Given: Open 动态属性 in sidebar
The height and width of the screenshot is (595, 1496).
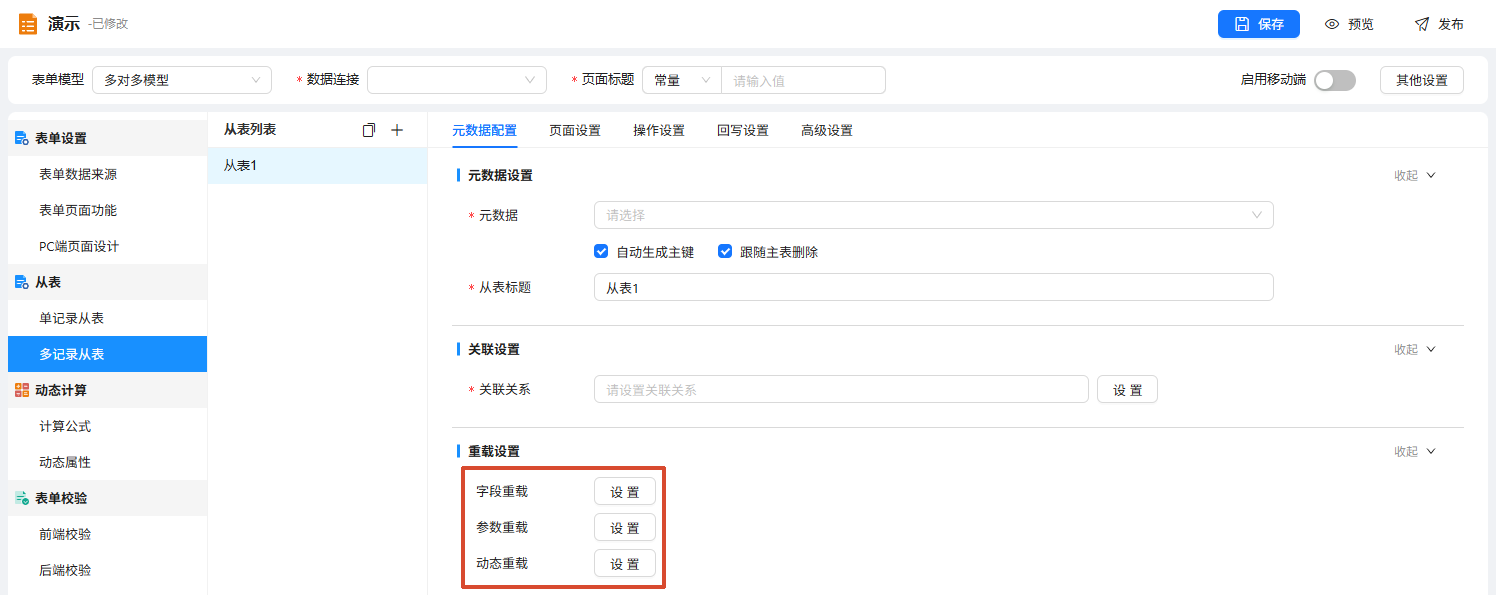Looking at the screenshot, I should click(x=107, y=462).
